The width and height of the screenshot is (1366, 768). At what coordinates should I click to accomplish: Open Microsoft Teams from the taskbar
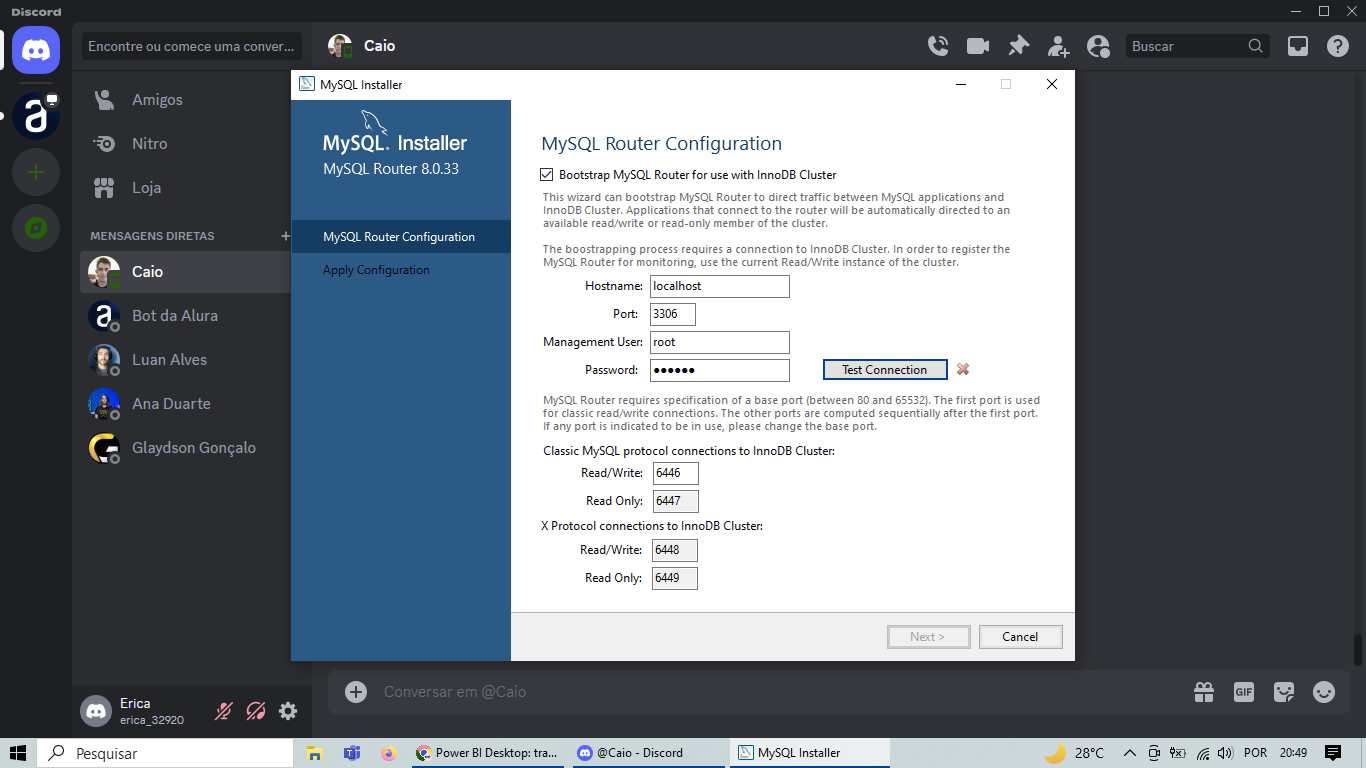[352, 753]
